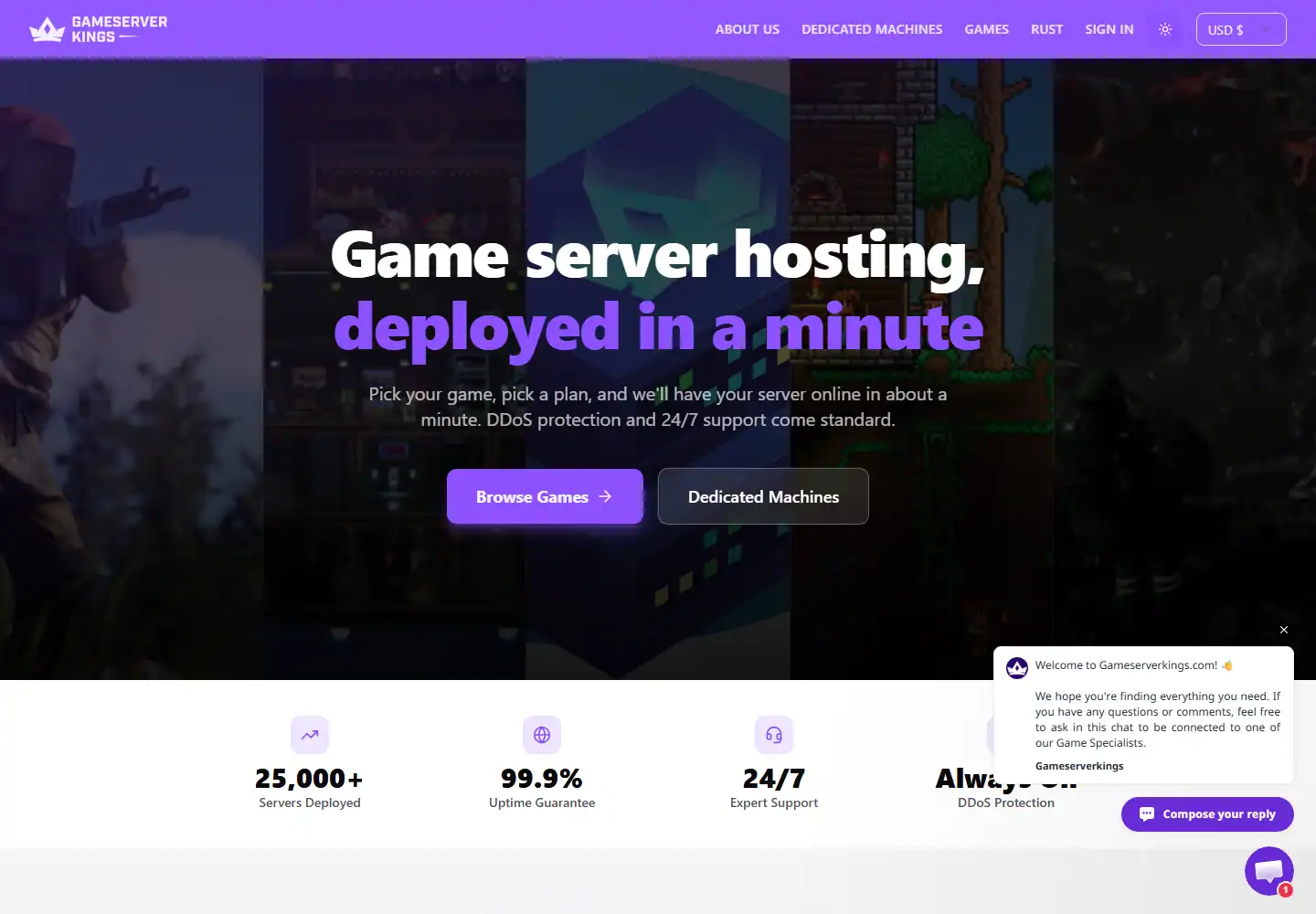Open the Games nav menu

[987, 29]
